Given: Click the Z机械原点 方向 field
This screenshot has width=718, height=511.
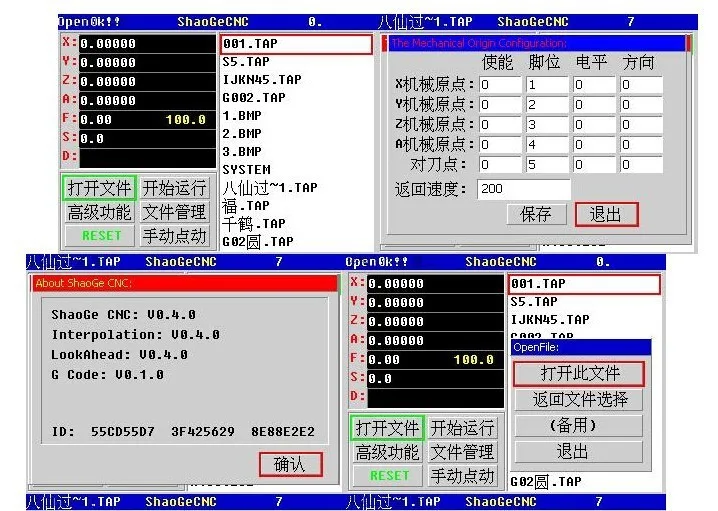Looking at the screenshot, I should [642, 125].
